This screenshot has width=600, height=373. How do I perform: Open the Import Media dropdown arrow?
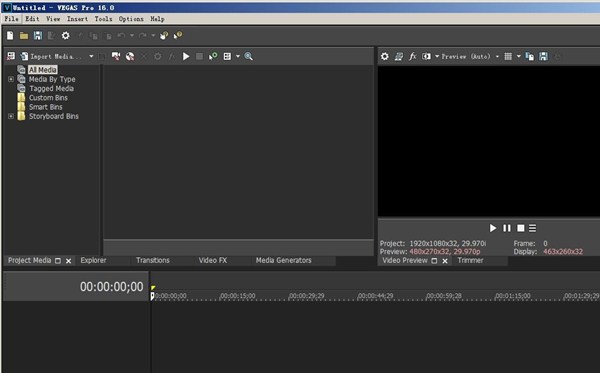click(91, 57)
